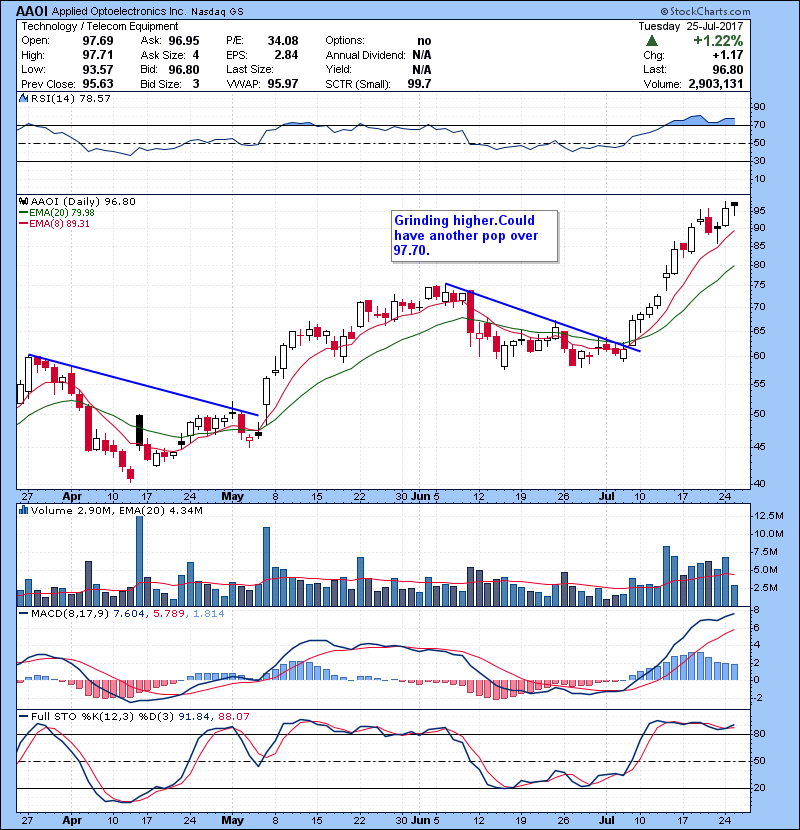The height and width of the screenshot is (830, 800).
Task: Select the High value 97.71
Action: coord(98,55)
